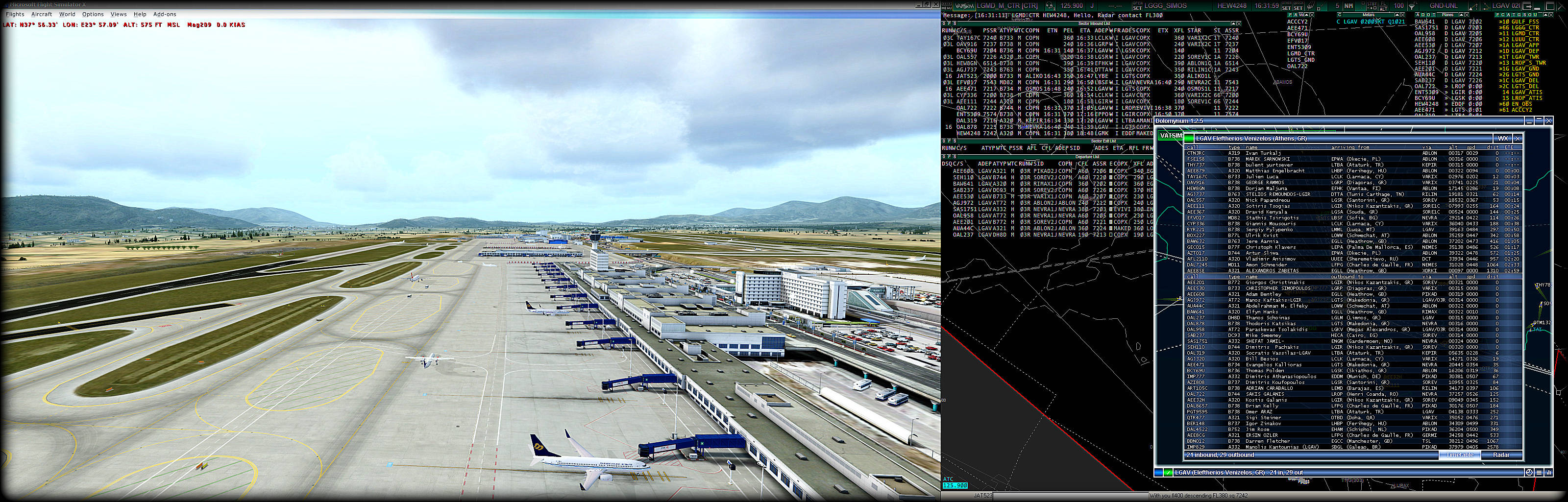Click the FL ALT filter icon

pyautogui.click(x=1384, y=6)
